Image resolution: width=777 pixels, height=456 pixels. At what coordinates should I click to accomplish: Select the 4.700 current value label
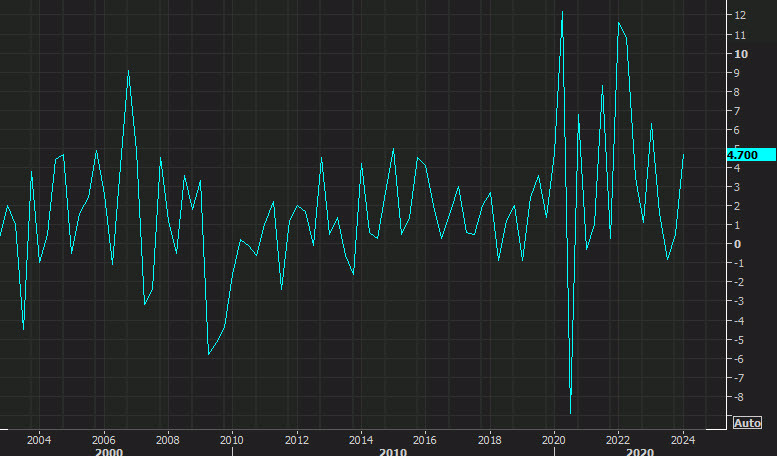751,155
